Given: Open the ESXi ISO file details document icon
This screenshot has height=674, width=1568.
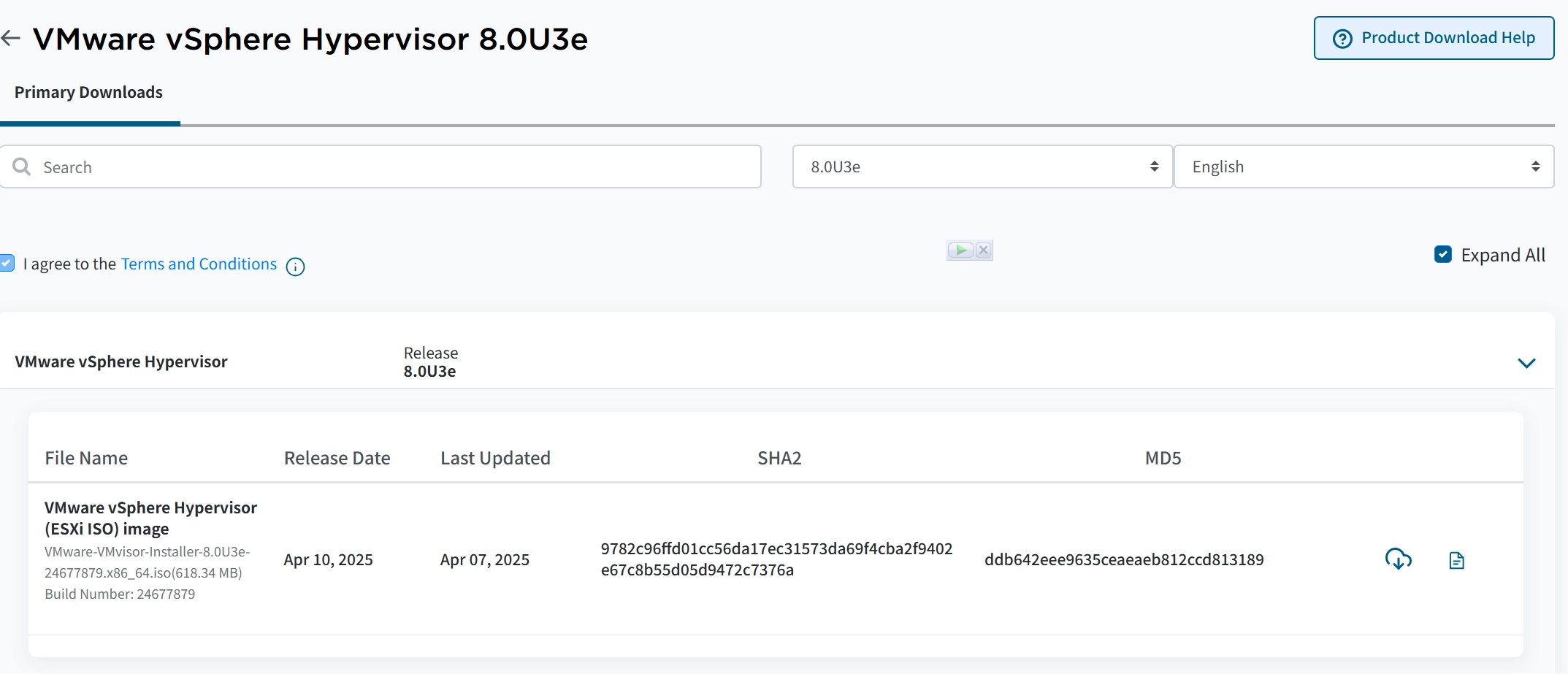Looking at the screenshot, I should click(1456, 560).
